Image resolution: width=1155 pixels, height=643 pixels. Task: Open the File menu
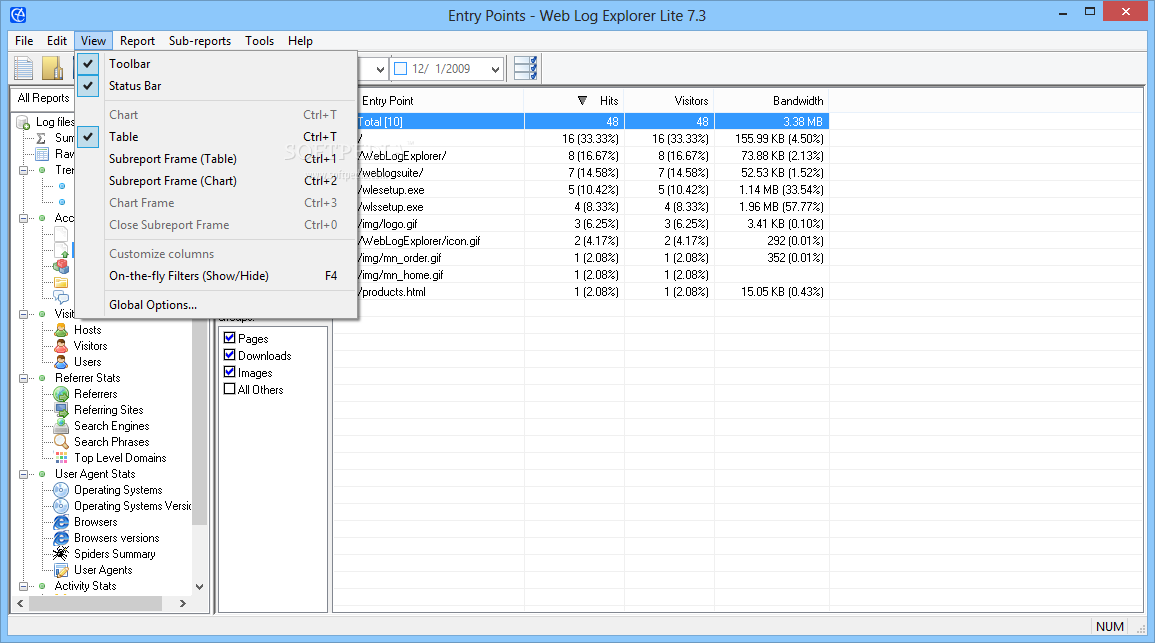24,41
